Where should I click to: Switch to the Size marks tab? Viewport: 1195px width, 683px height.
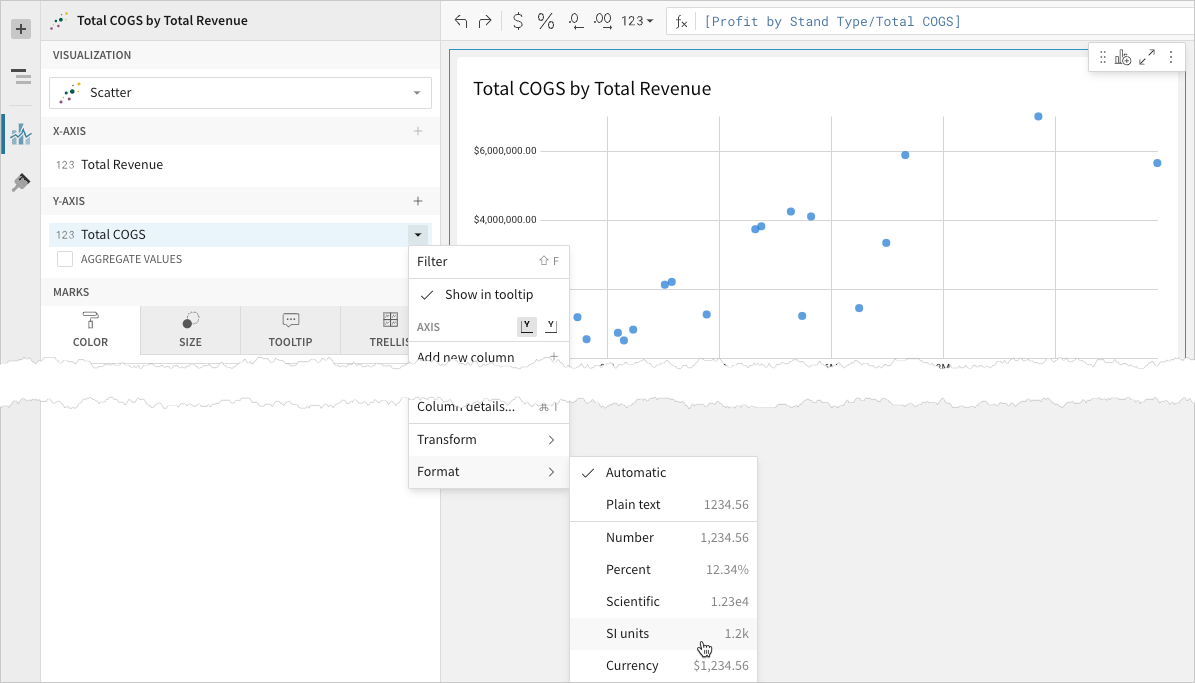[190, 329]
